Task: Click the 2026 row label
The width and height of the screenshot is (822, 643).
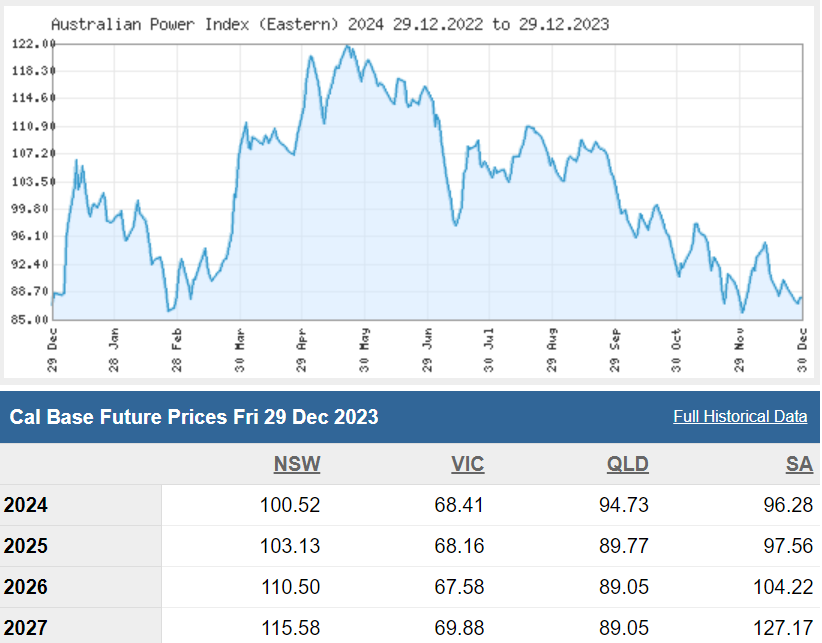Action: pos(26,587)
